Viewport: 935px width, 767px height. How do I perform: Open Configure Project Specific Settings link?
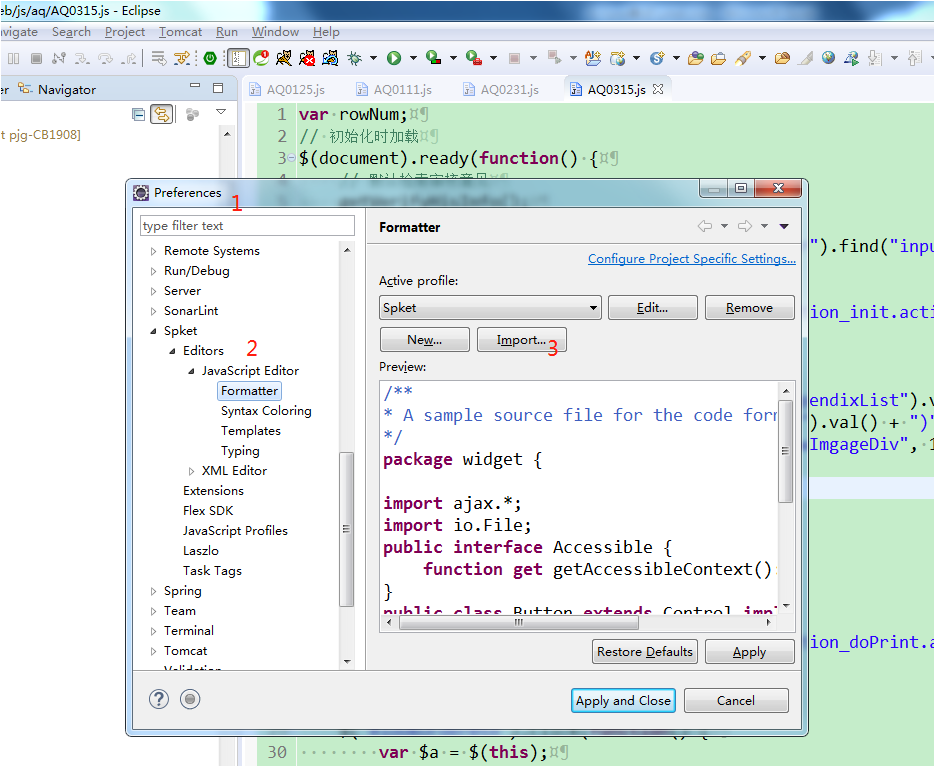tap(692, 258)
